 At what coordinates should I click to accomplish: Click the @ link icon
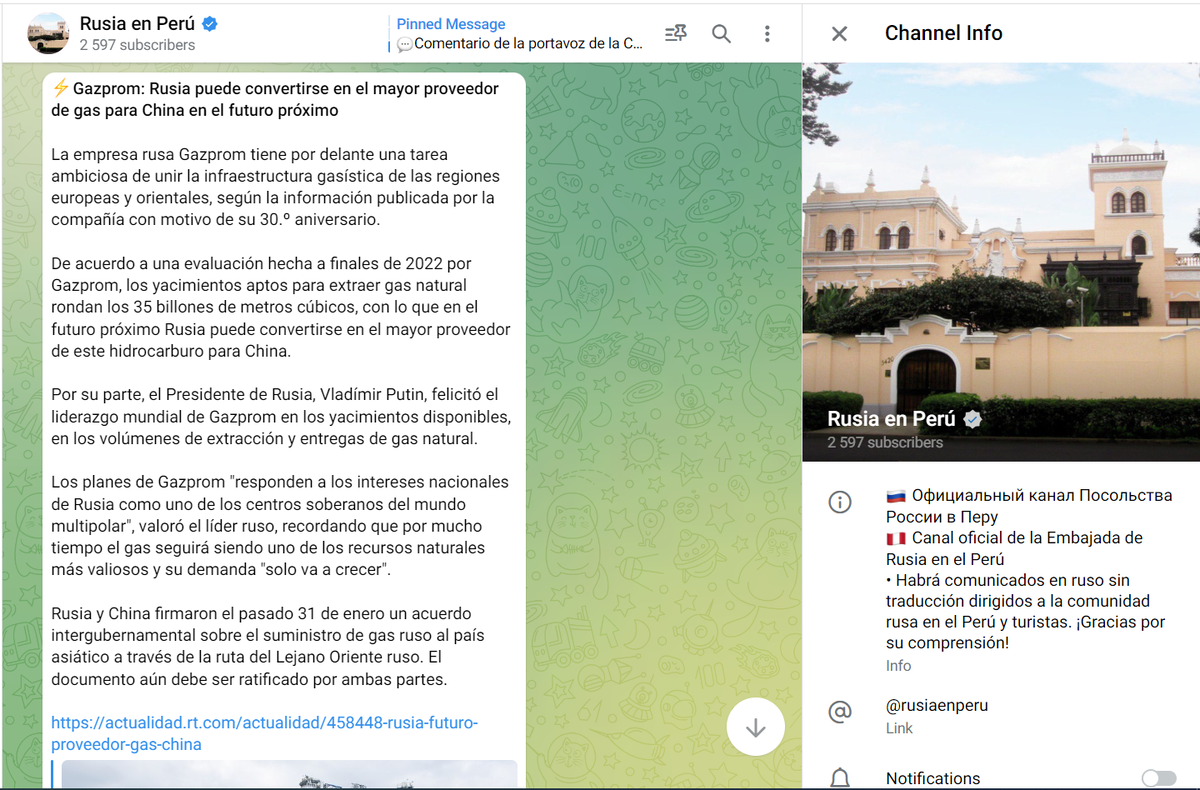[840, 712]
